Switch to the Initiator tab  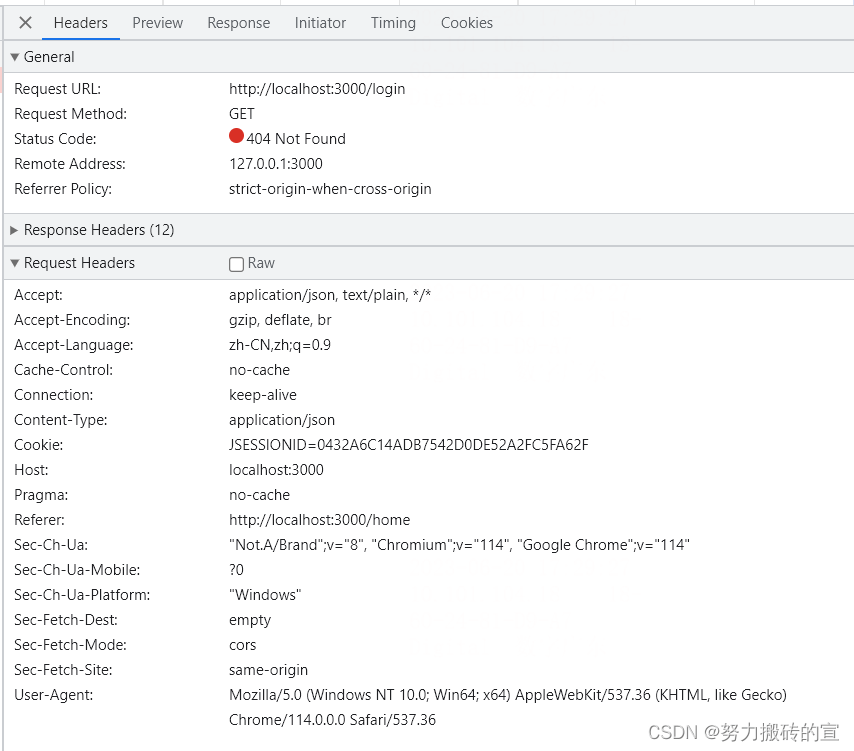320,23
